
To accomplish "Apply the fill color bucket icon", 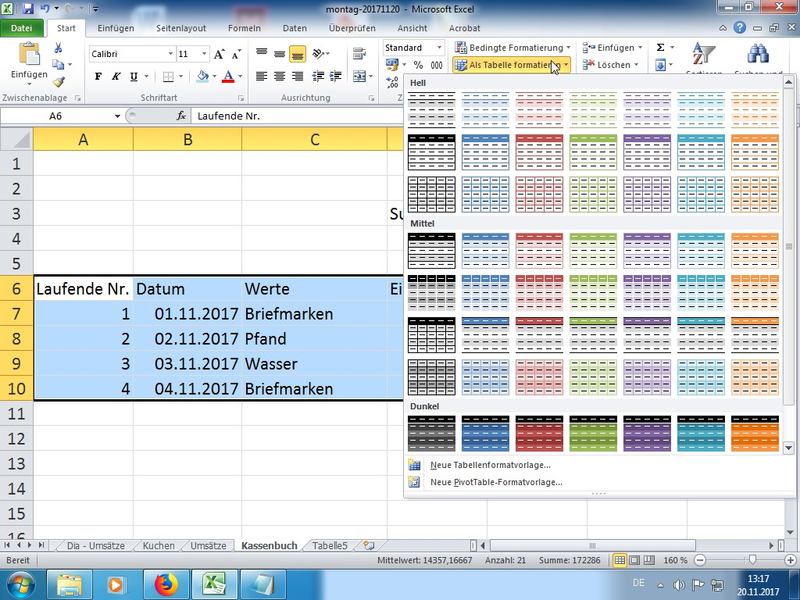I will (203, 77).
